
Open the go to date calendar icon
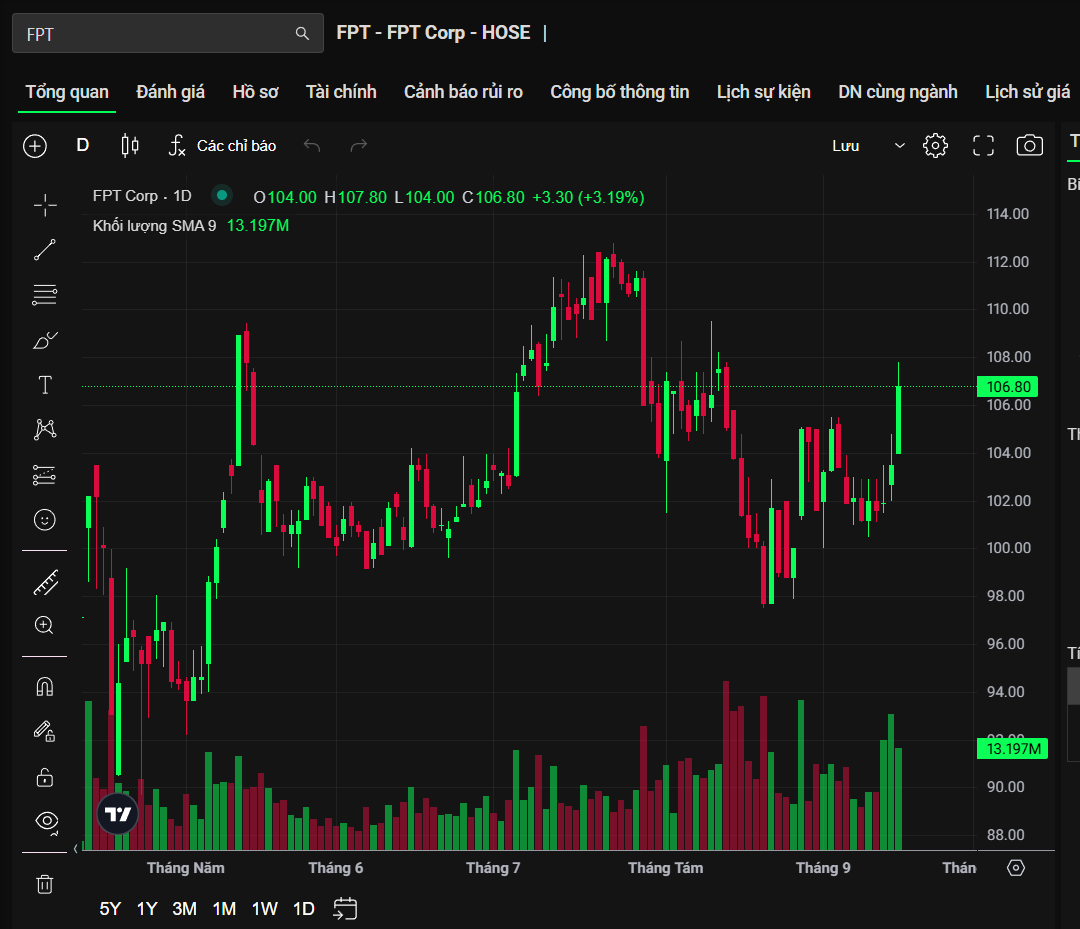(x=345, y=908)
